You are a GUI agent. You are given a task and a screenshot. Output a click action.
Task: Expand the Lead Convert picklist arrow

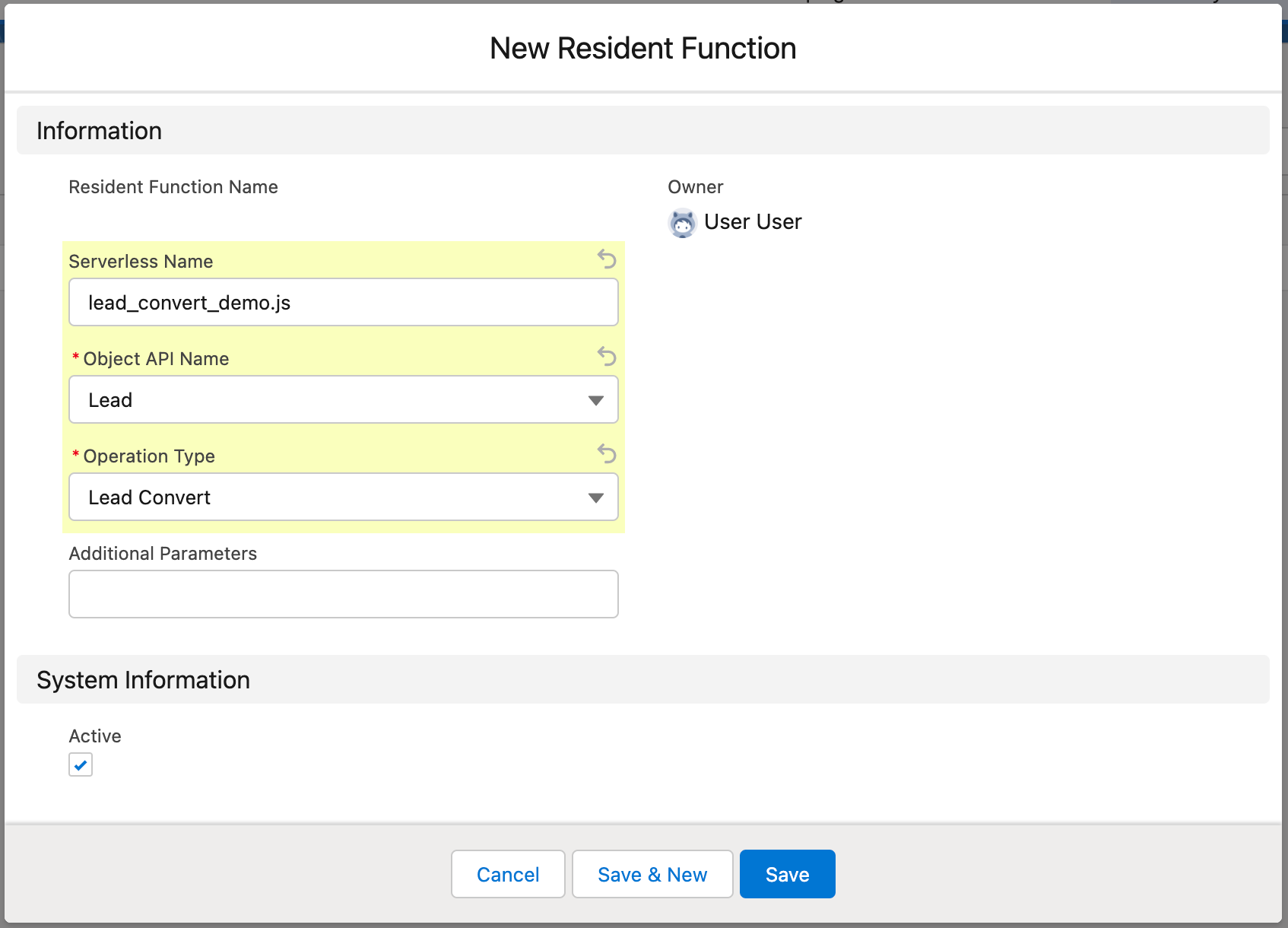click(596, 497)
